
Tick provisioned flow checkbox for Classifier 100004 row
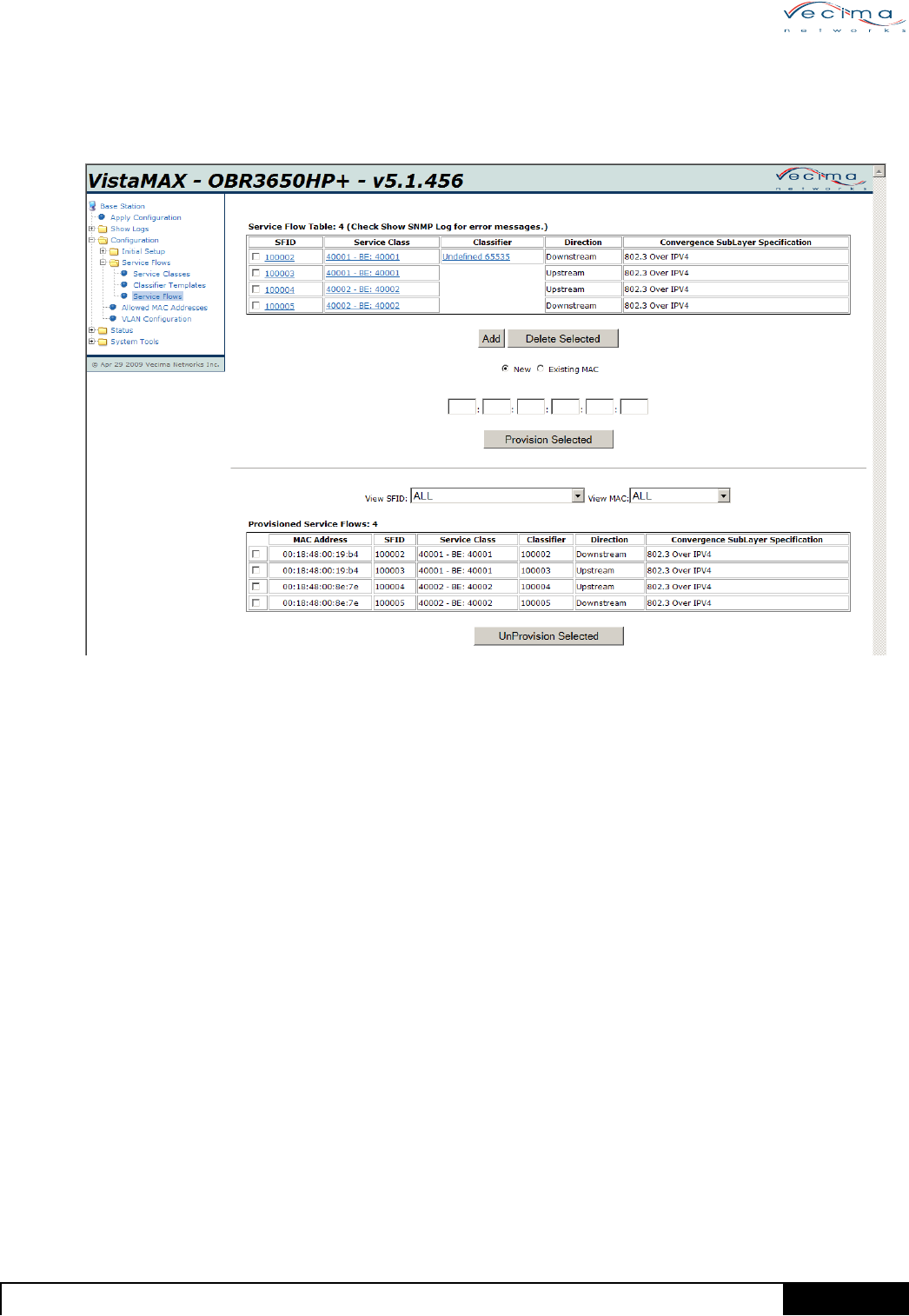point(255,587)
